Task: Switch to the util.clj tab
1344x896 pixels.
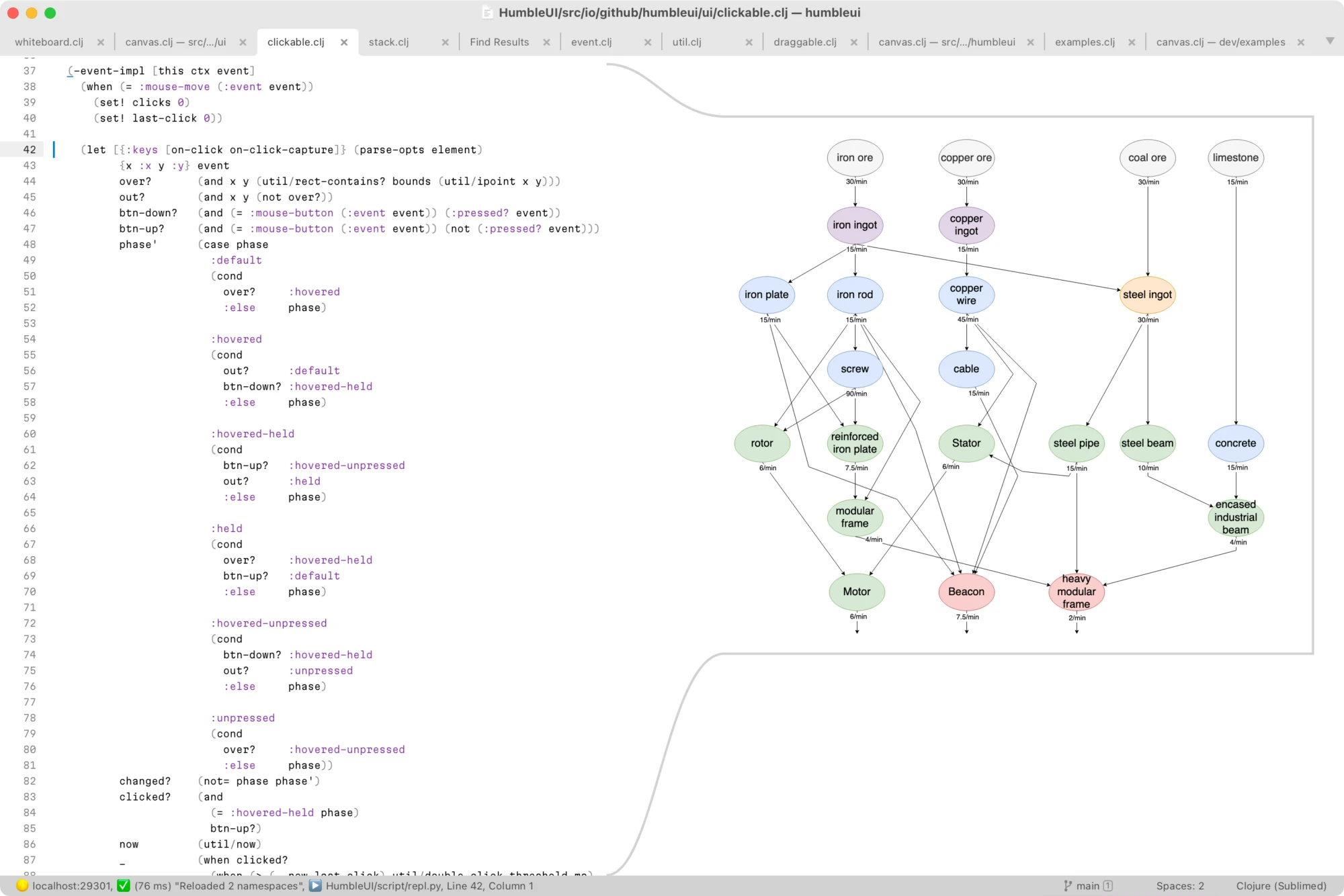Action: tap(687, 42)
